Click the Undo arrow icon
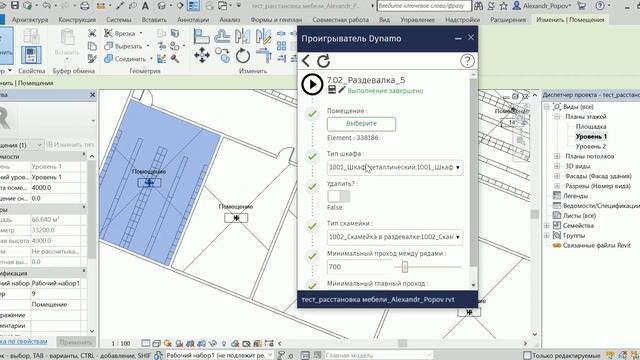640x360 pixels. (47, 5)
